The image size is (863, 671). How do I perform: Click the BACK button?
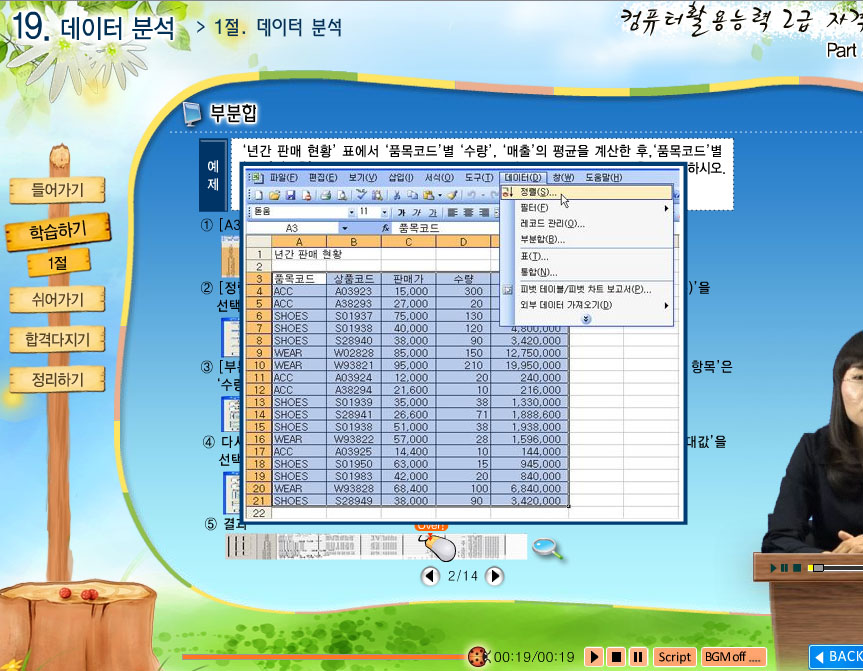click(x=835, y=656)
